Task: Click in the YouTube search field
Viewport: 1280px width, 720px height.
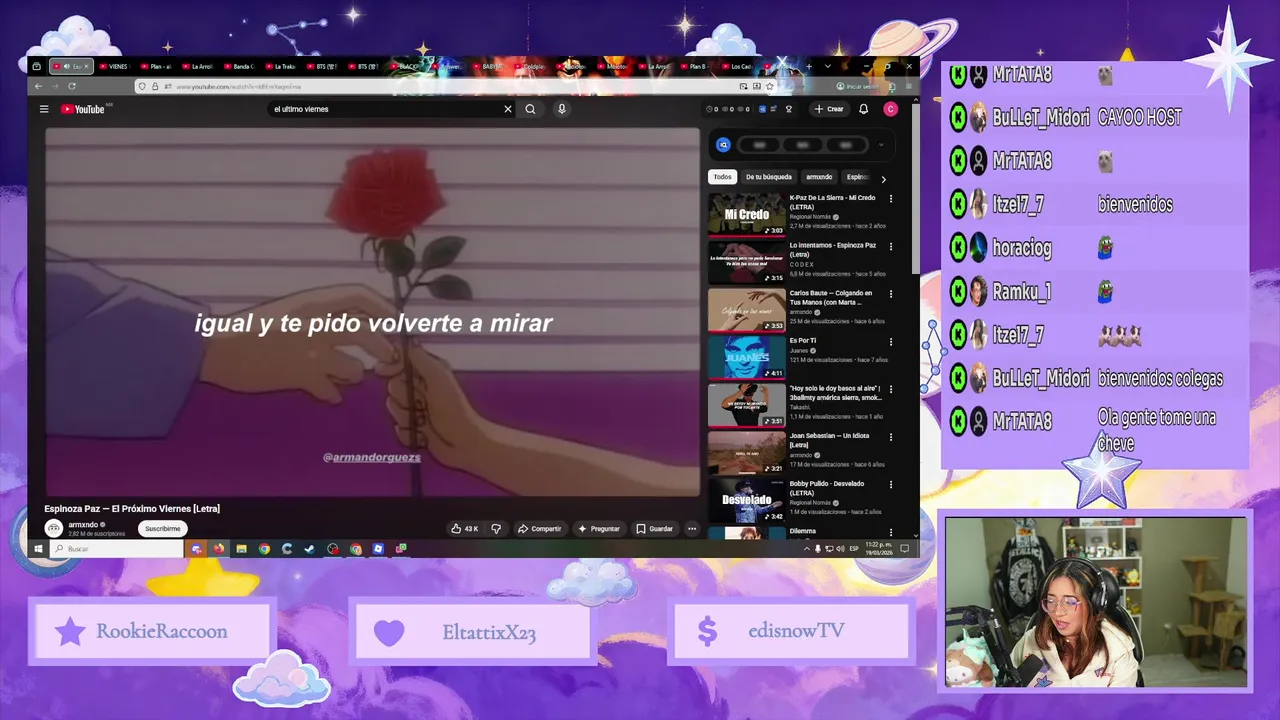Action: coord(385,109)
